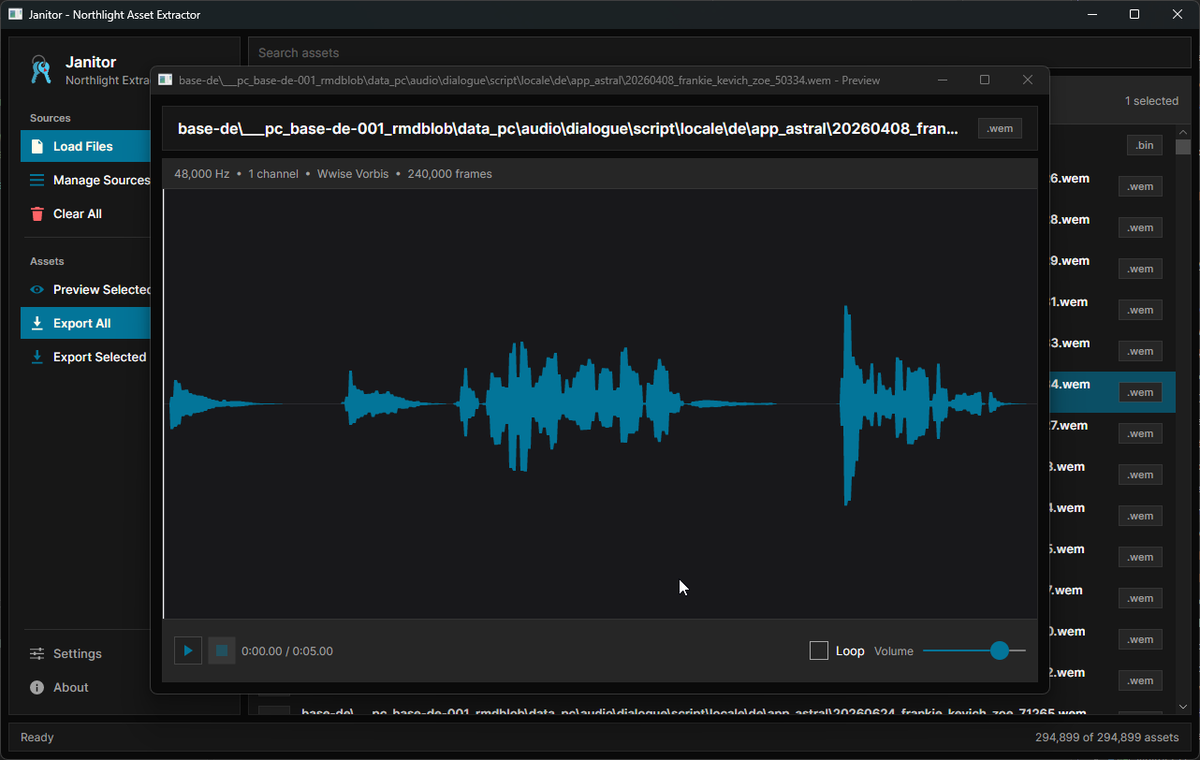This screenshot has width=1200, height=760.
Task: Open Manage Sources via its list icon
Action: point(37,180)
